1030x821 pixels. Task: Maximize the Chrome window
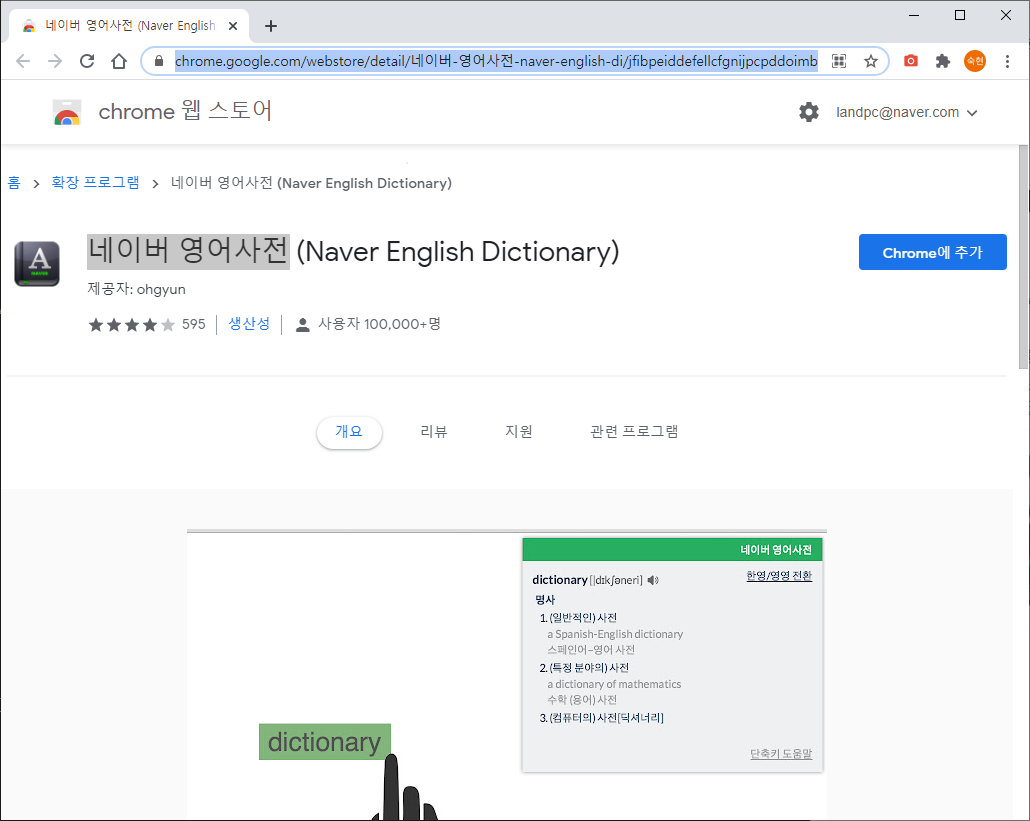(960, 15)
